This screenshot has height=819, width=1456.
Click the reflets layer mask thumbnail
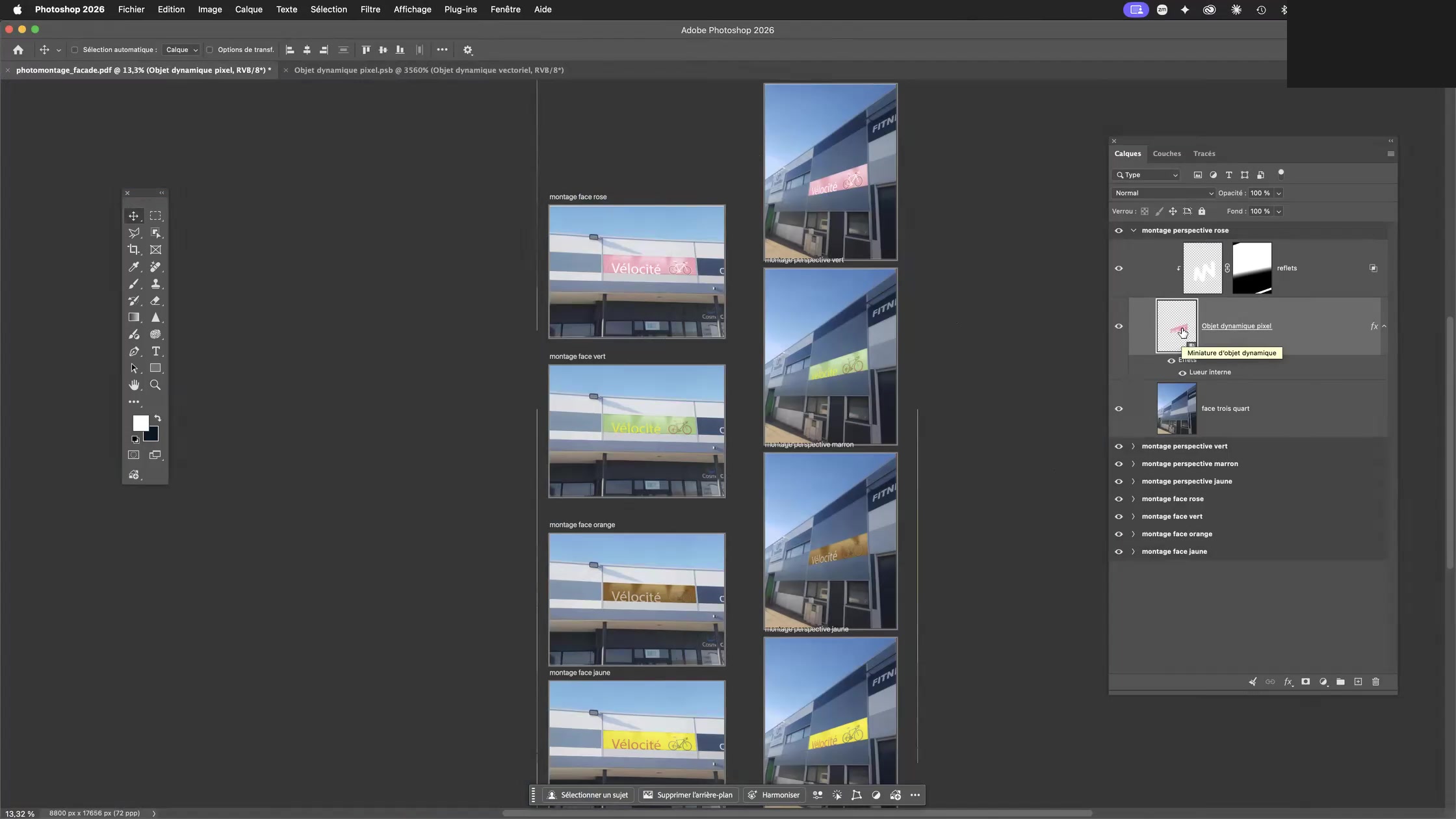[1252, 268]
